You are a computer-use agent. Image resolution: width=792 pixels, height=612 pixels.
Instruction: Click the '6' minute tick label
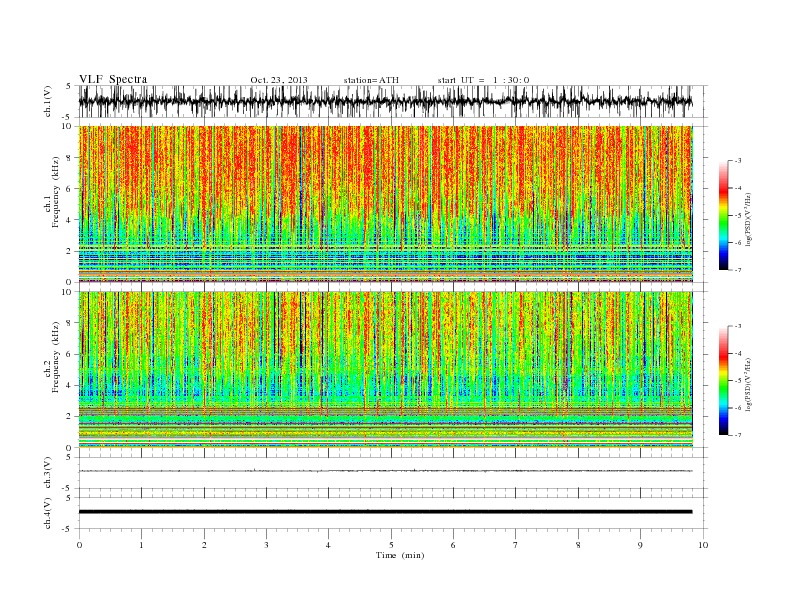tap(454, 545)
